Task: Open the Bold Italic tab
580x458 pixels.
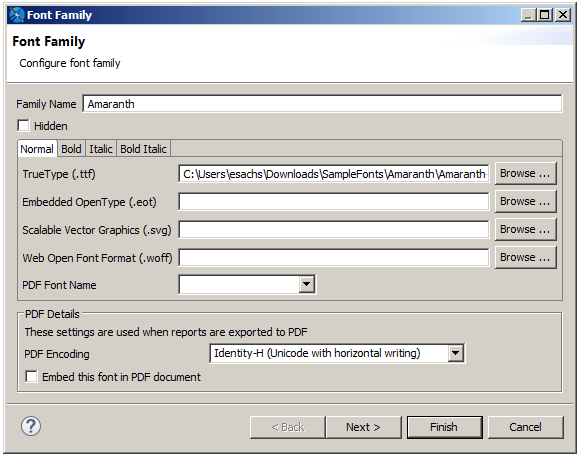Action: point(144,149)
